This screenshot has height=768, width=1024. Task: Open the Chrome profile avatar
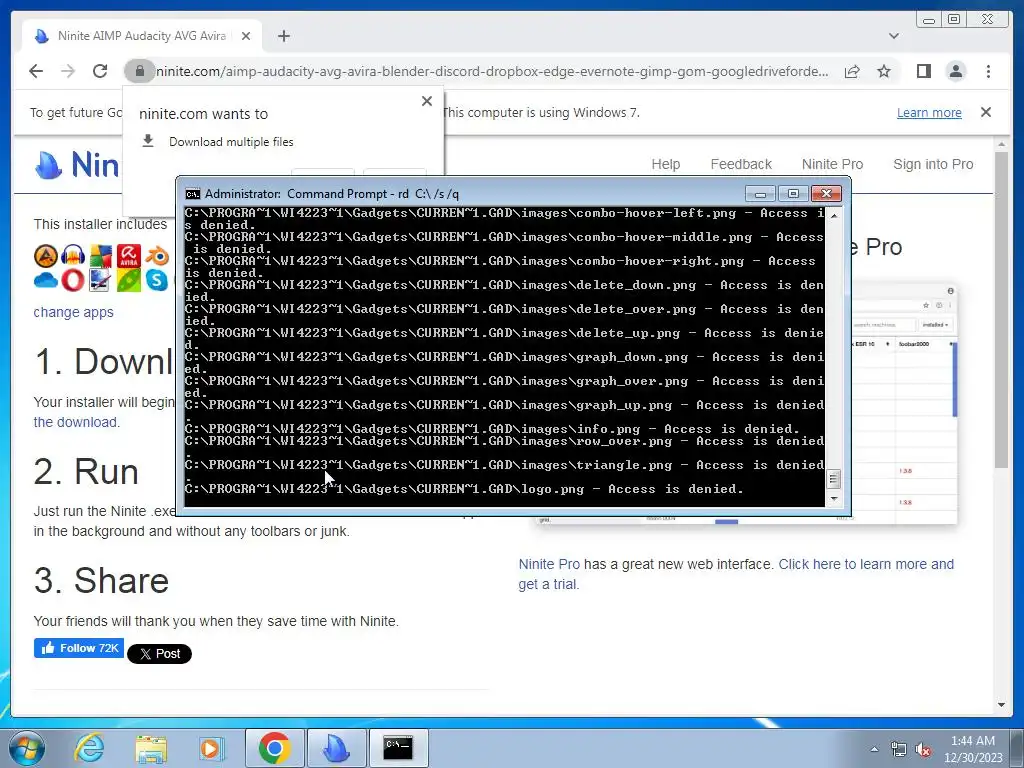point(955,71)
